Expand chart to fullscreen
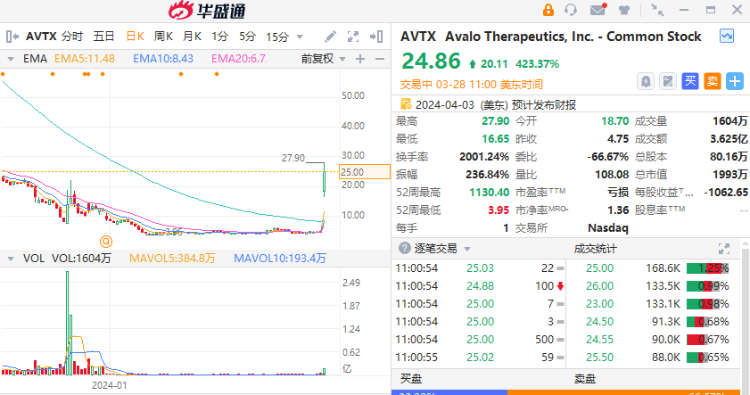This screenshot has width=750, height=395. tap(353, 36)
